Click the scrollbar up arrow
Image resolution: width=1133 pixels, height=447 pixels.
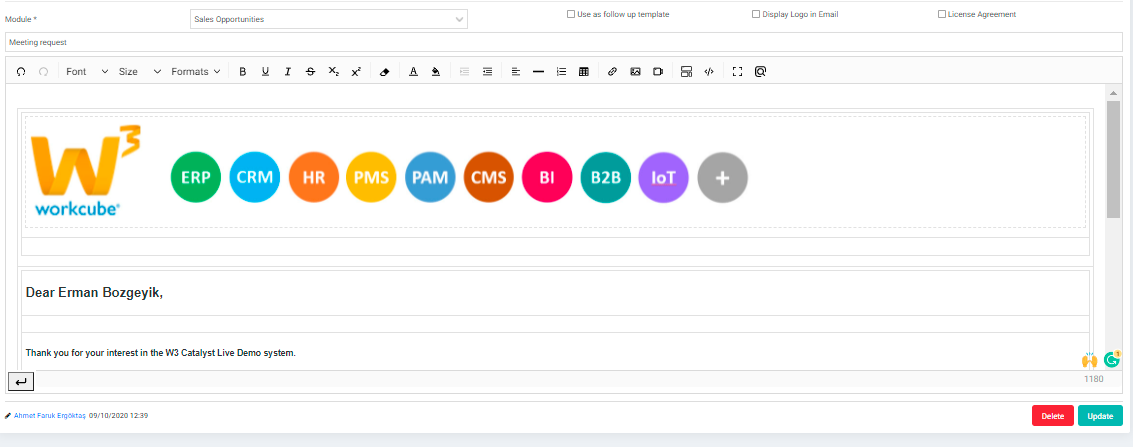1113,92
